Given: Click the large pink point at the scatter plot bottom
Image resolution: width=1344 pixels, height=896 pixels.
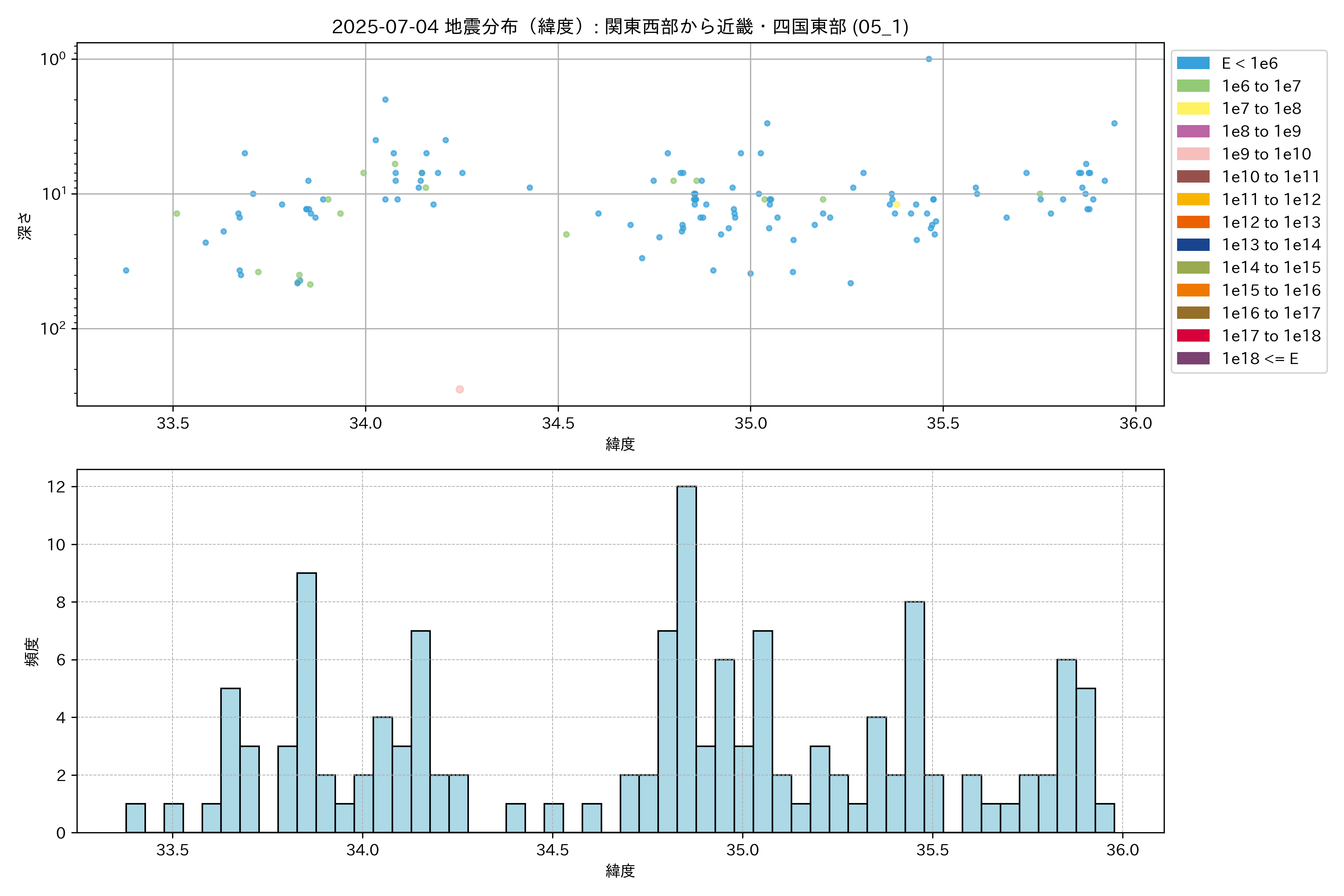Looking at the screenshot, I should tap(460, 389).
